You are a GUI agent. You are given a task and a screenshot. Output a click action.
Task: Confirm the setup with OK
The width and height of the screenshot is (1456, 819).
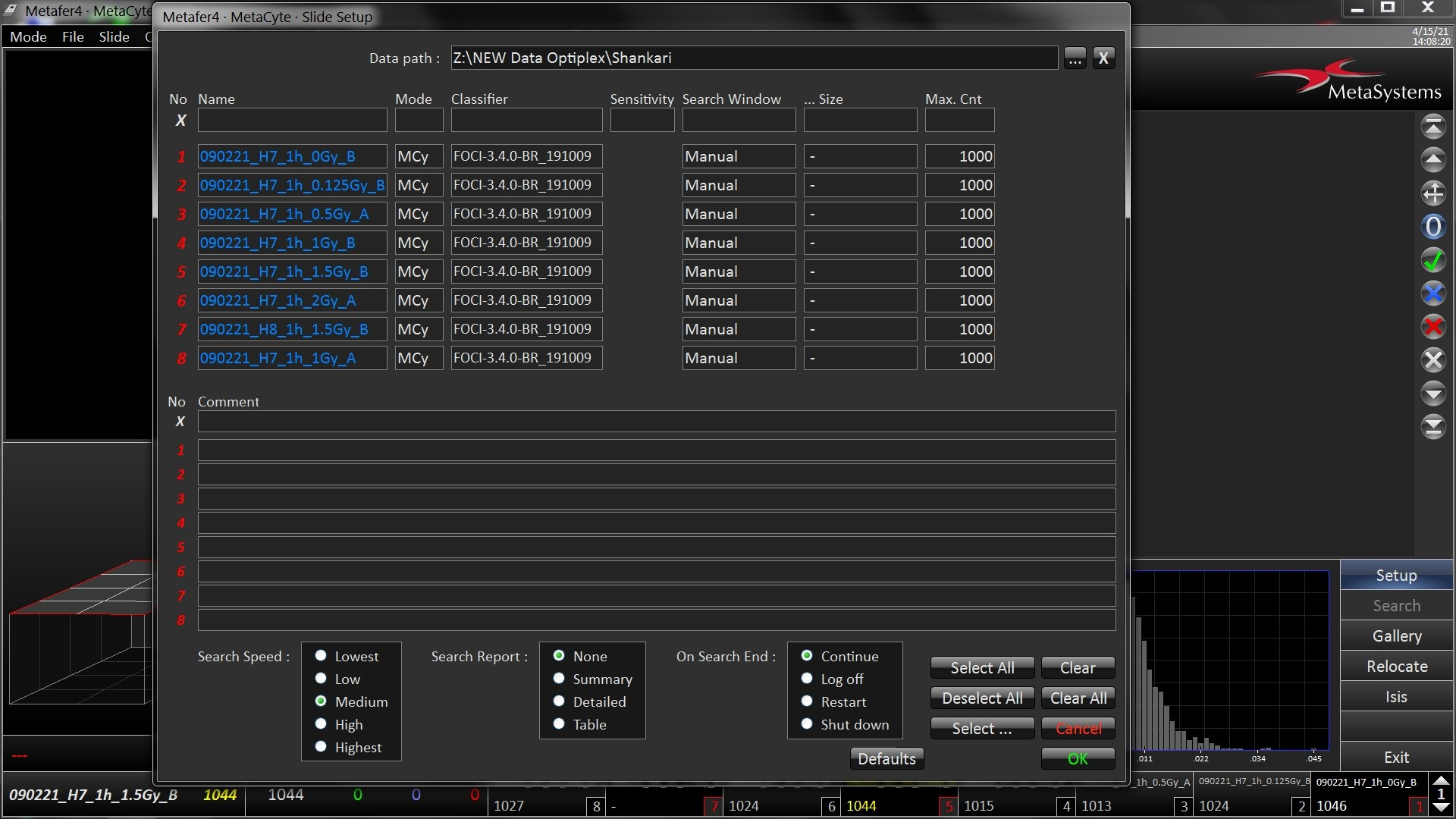(1077, 759)
